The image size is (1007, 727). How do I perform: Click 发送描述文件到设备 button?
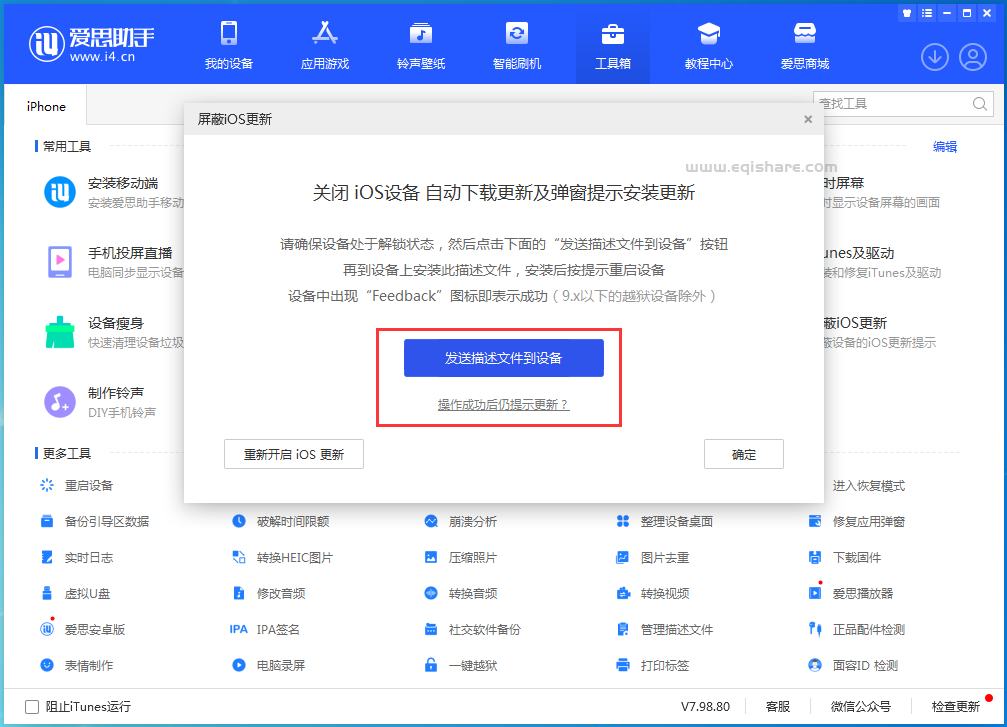coord(502,357)
